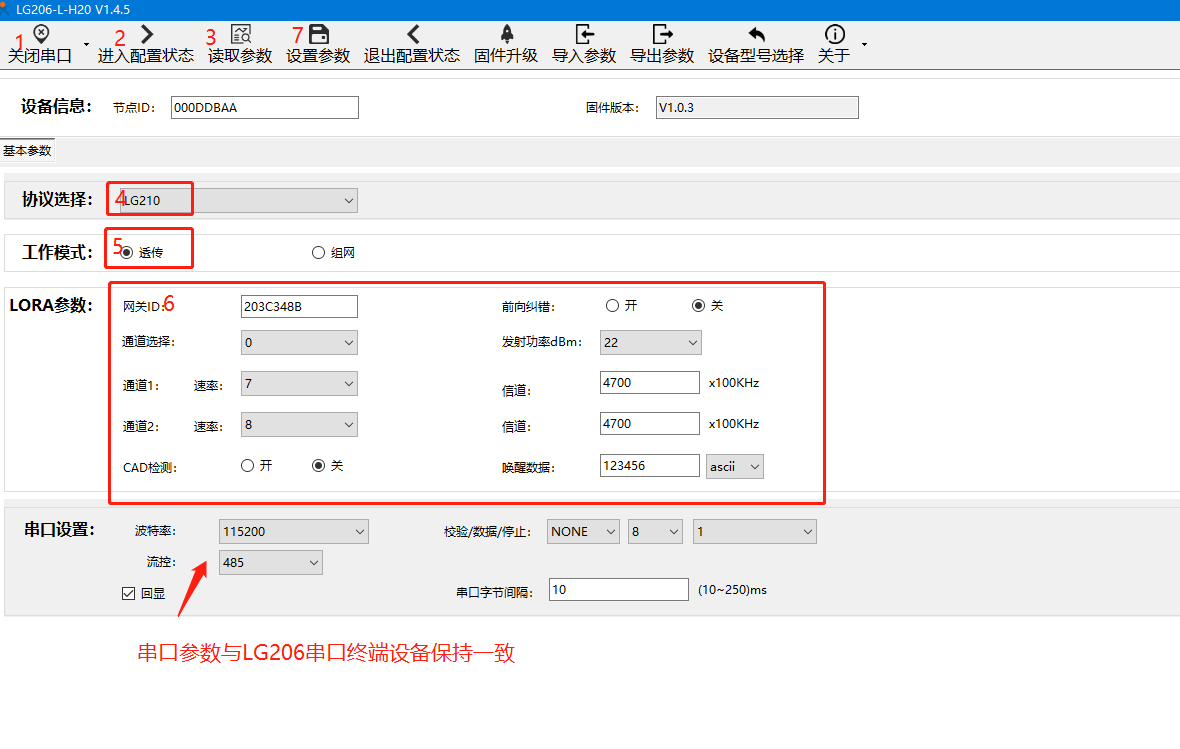Image resolution: width=1180 pixels, height=749 pixels.
Task: Turn on 前向纠错 with 开 radio button
Action: pyautogui.click(x=612, y=306)
